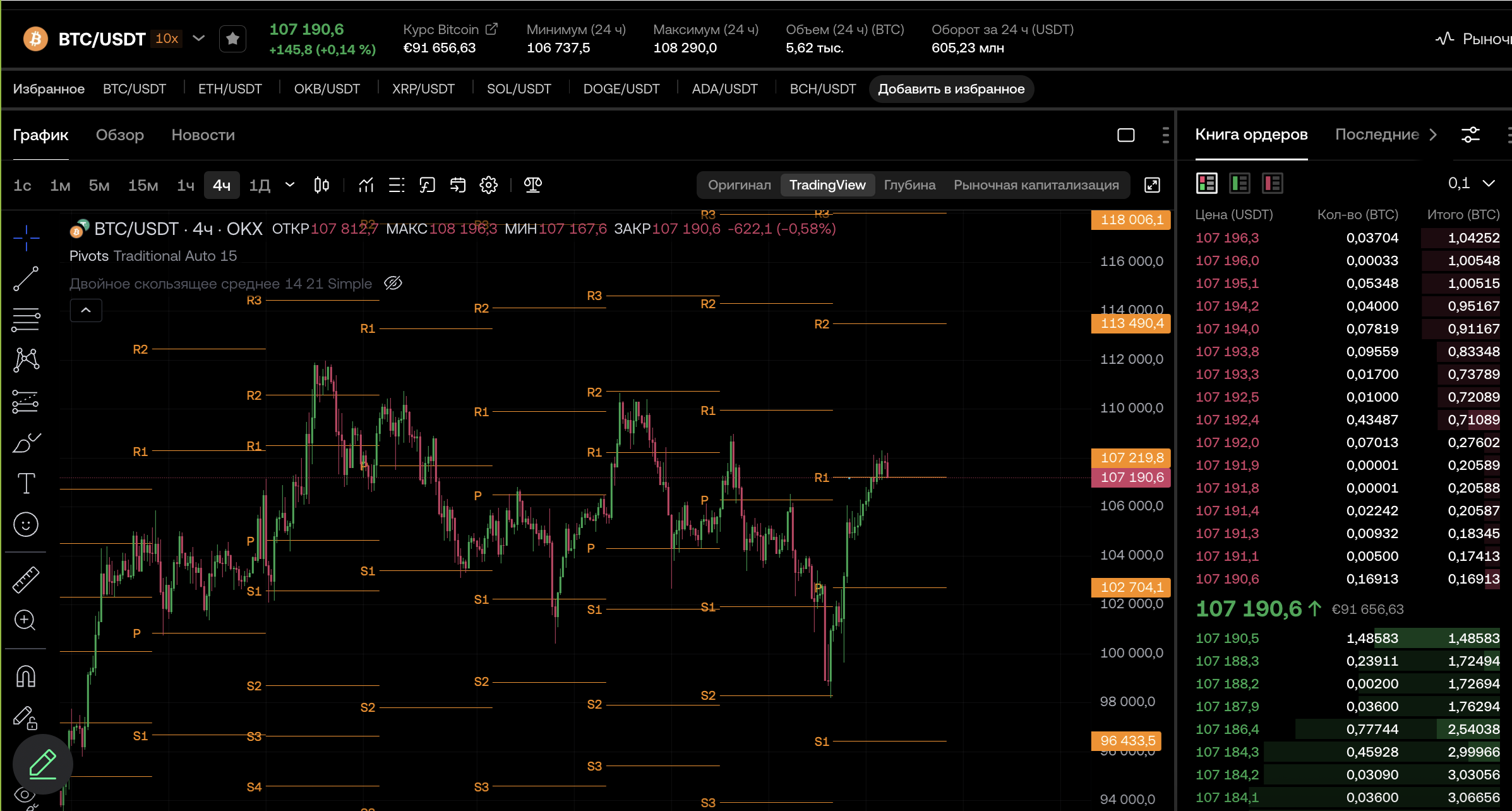This screenshot has height=811, width=1512.
Task: Select the trend line drawing tool
Action: (26, 279)
